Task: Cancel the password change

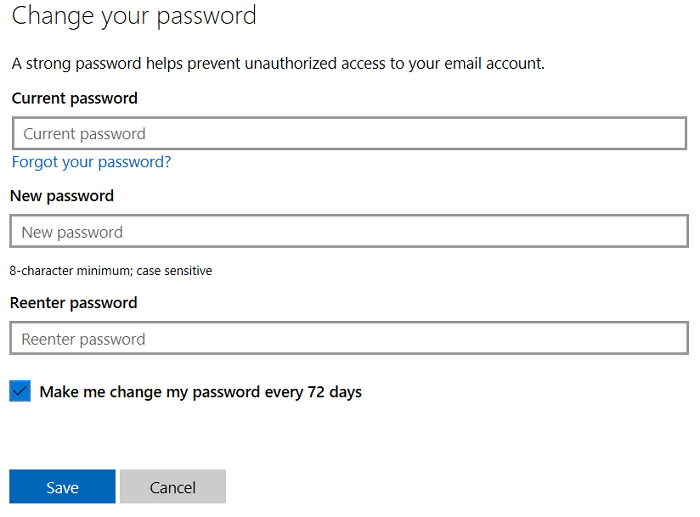Action: [172, 487]
